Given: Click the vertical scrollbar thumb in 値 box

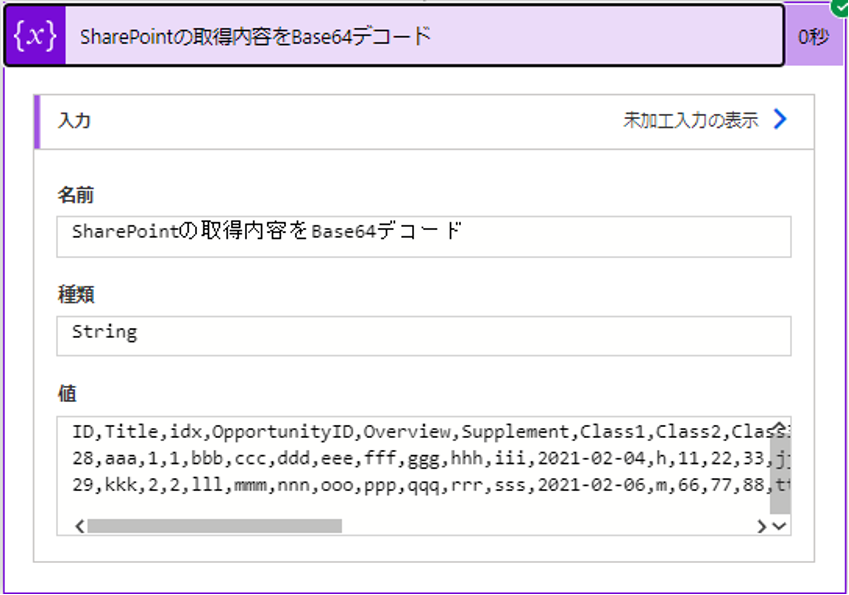Looking at the screenshot, I should (x=780, y=474).
